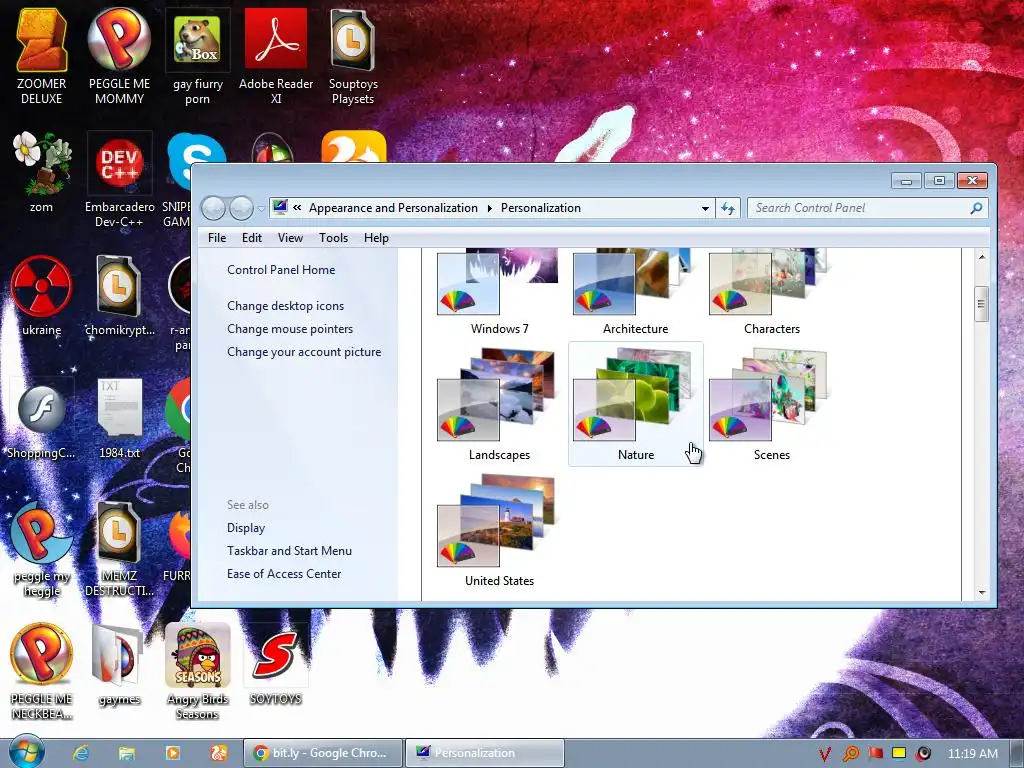
Task: Switch to bit.ly Google Chrome taskbar button
Action: click(323, 753)
